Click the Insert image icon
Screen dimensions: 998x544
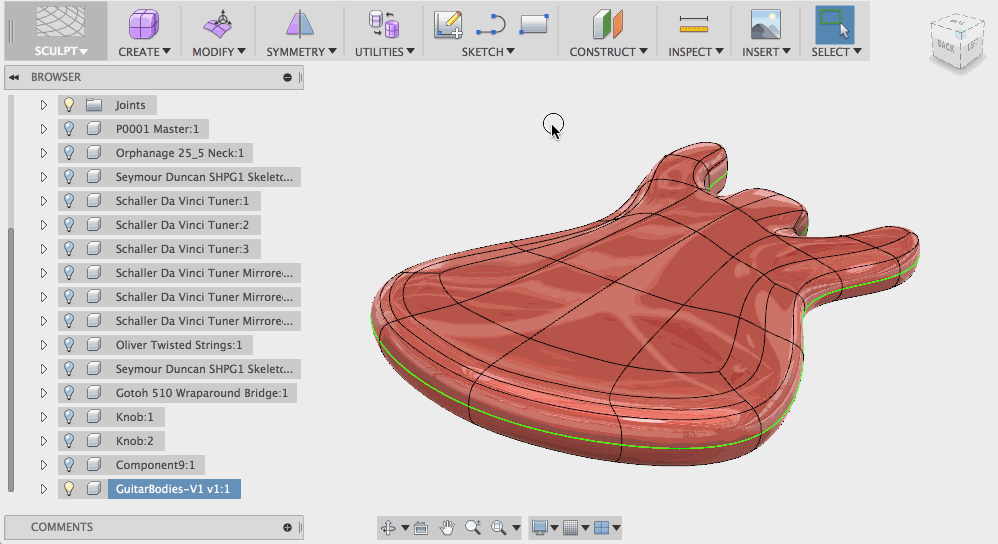point(765,24)
